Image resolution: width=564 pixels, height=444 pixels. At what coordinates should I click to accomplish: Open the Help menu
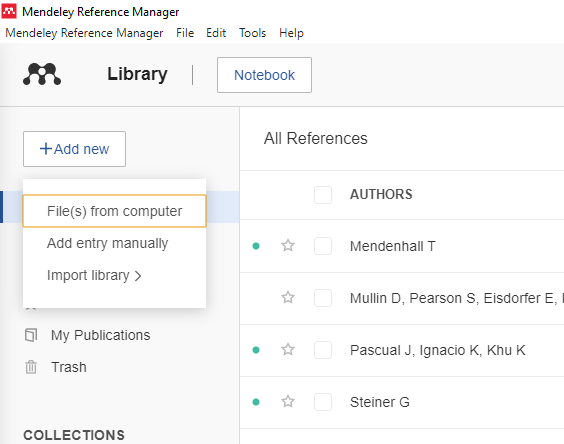[x=291, y=33]
